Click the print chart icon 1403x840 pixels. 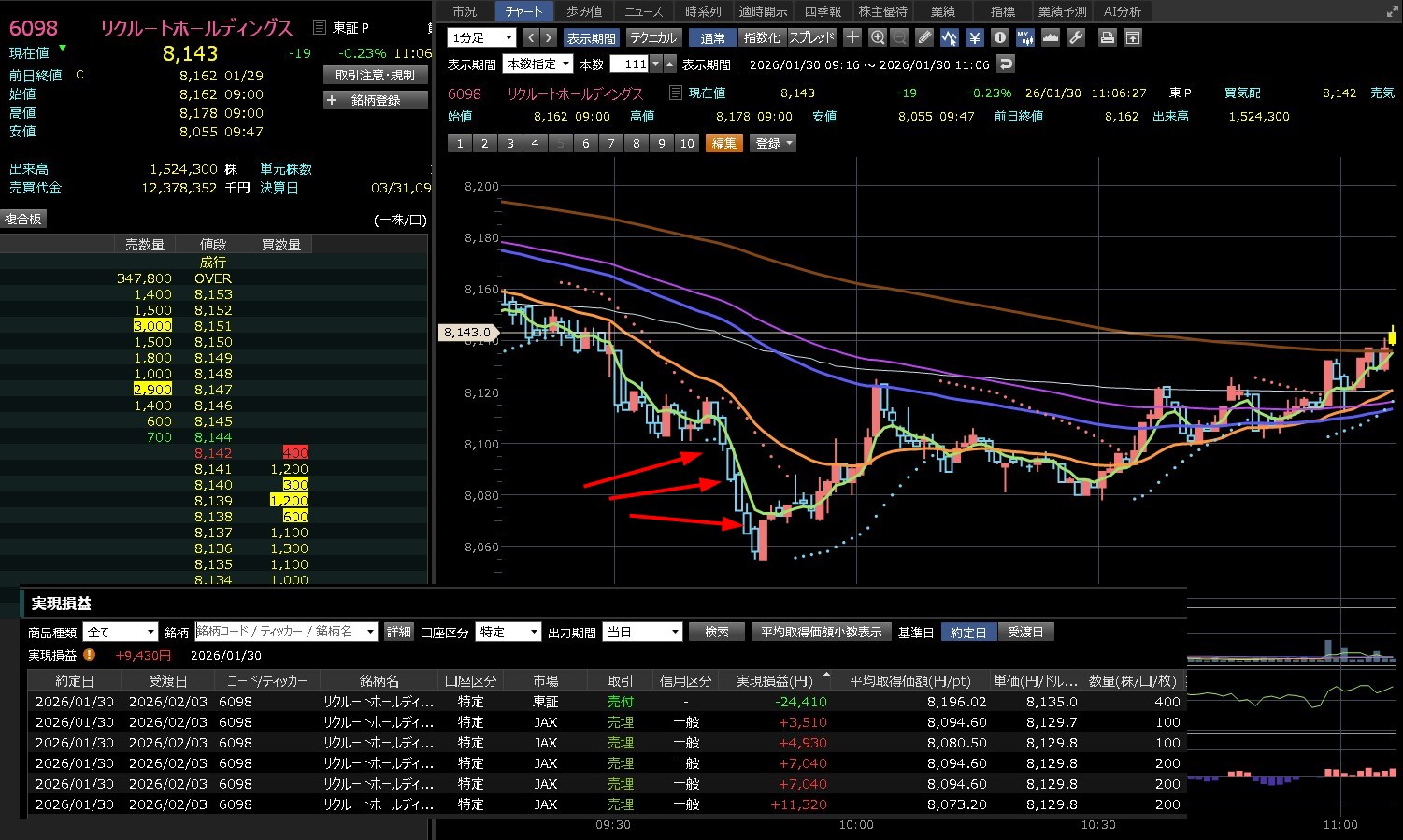pos(1107,37)
